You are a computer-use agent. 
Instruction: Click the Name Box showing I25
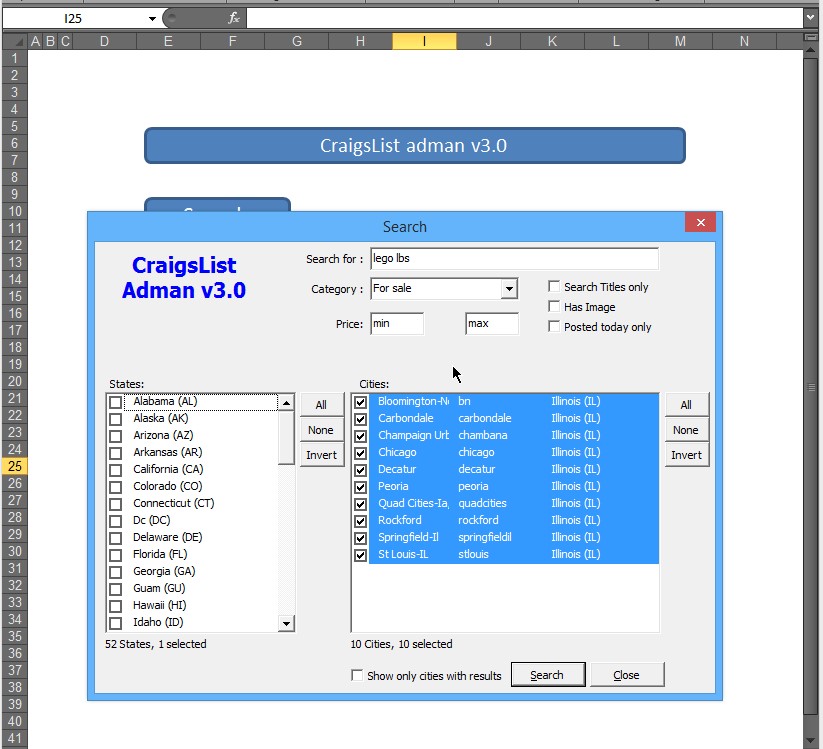pos(73,19)
